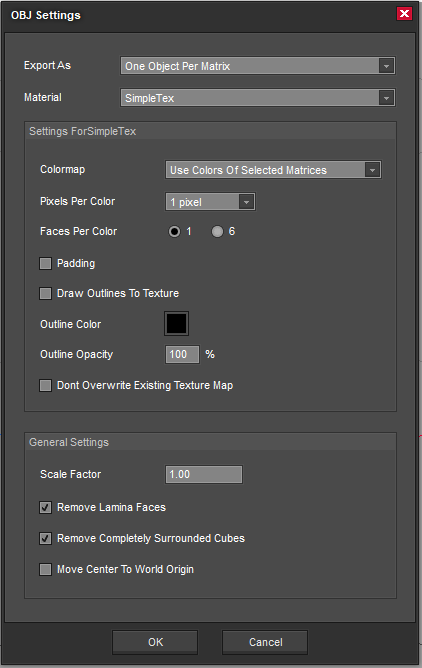Click the OBJ Settings title text
The image size is (422, 668).
coord(46,15)
